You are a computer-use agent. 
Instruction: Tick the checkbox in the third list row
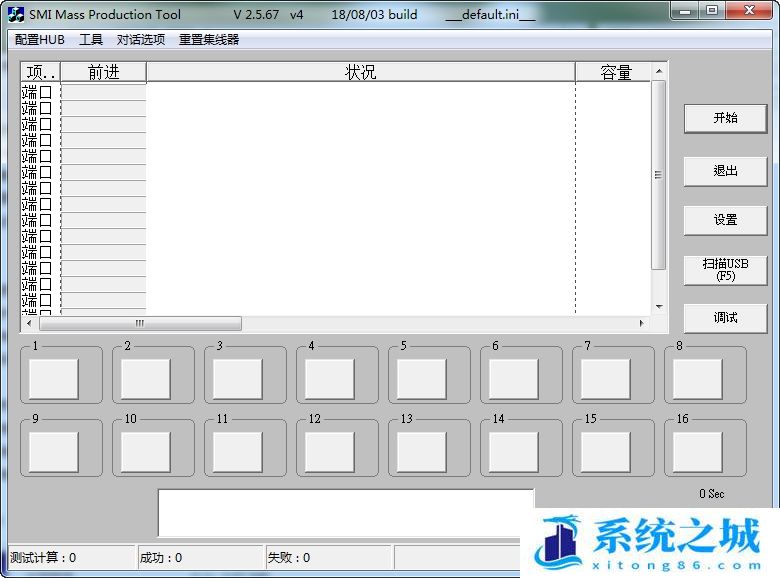[45, 124]
